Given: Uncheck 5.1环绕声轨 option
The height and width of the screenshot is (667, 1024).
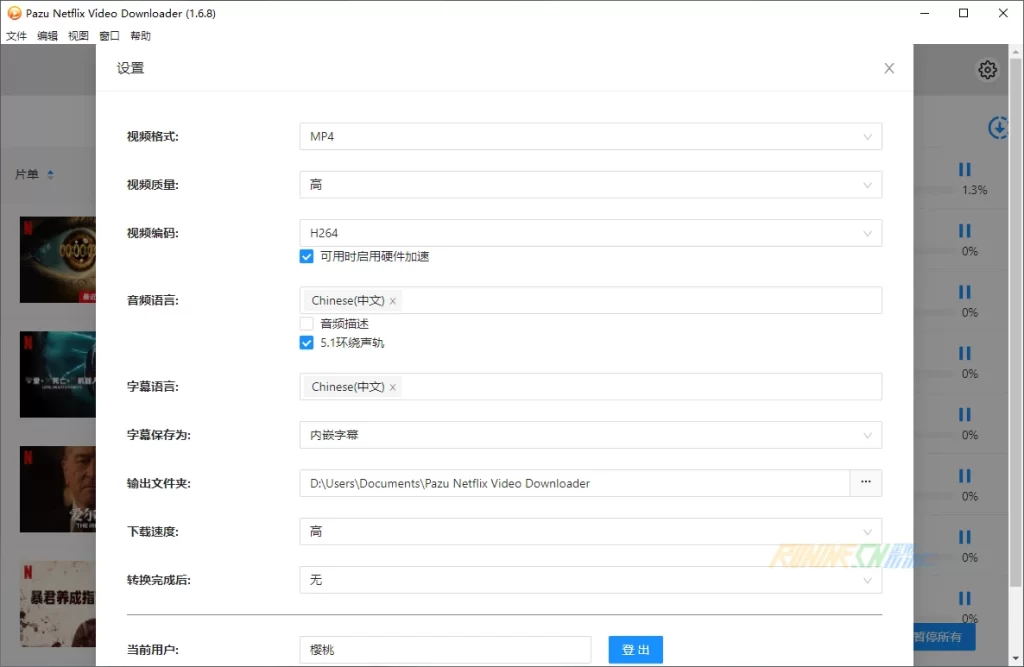Looking at the screenshot, I should click(307, 343).
